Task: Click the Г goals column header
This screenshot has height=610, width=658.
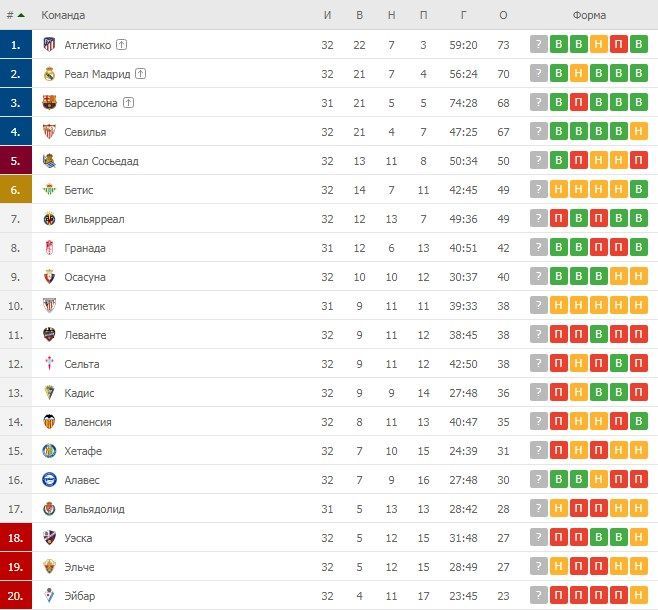Action: [x=465, y=15]
